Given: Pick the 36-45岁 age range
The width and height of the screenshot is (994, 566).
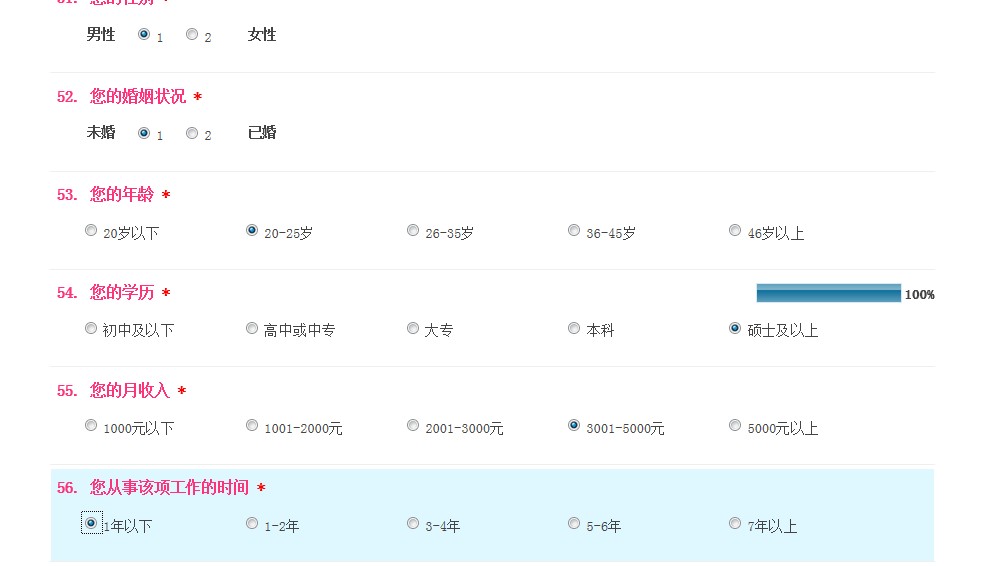Looking at the screenshot, I should [x=574, y=230].
